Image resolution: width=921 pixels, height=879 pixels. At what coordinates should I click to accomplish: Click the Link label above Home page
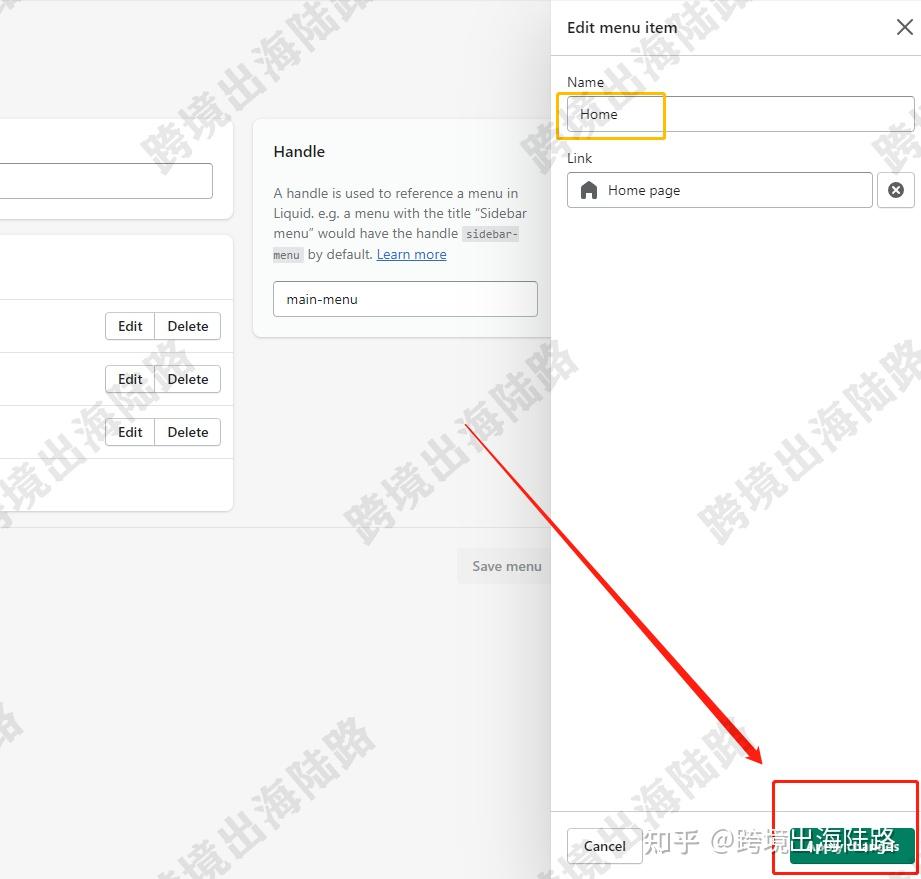579,158
